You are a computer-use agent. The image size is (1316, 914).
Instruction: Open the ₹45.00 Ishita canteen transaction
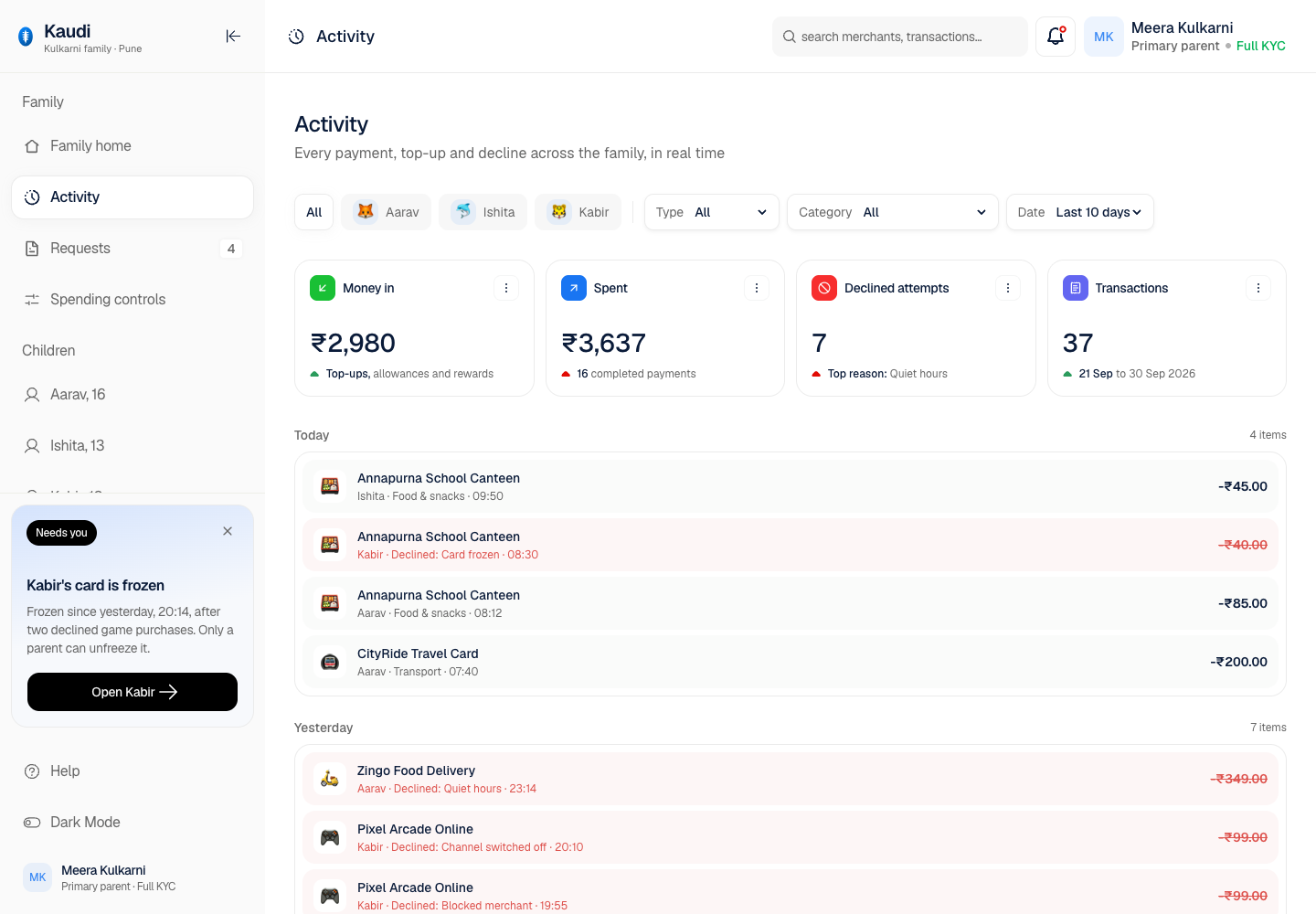pyautogui.click(x=791, y=486)
